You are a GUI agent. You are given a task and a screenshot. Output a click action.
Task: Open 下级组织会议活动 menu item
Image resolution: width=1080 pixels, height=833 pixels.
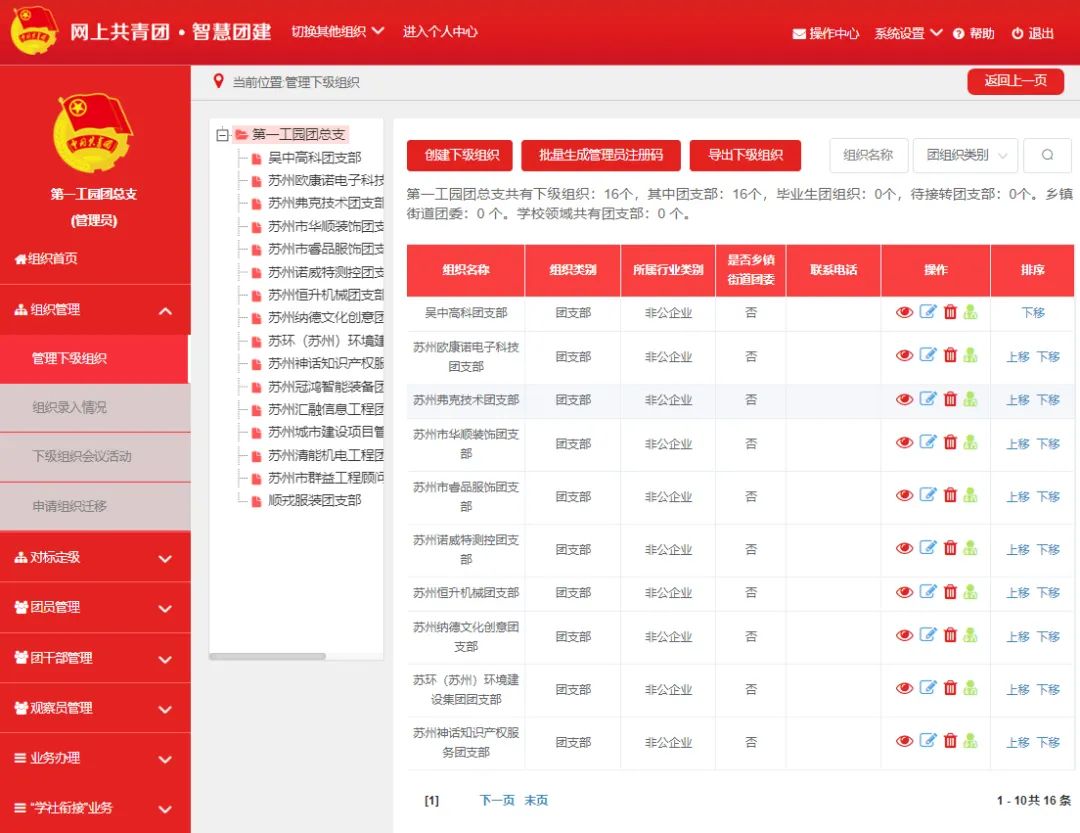[95, 457]
